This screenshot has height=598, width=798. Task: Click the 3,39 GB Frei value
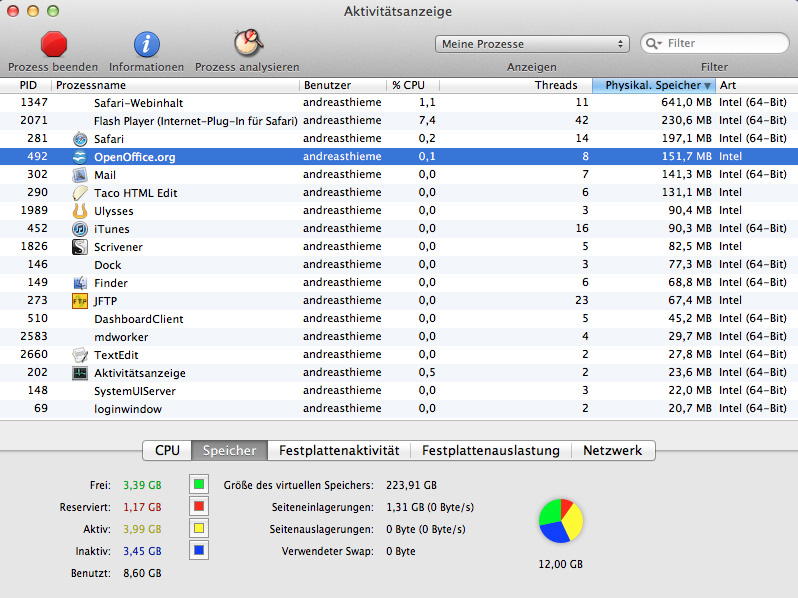point(142,485)
